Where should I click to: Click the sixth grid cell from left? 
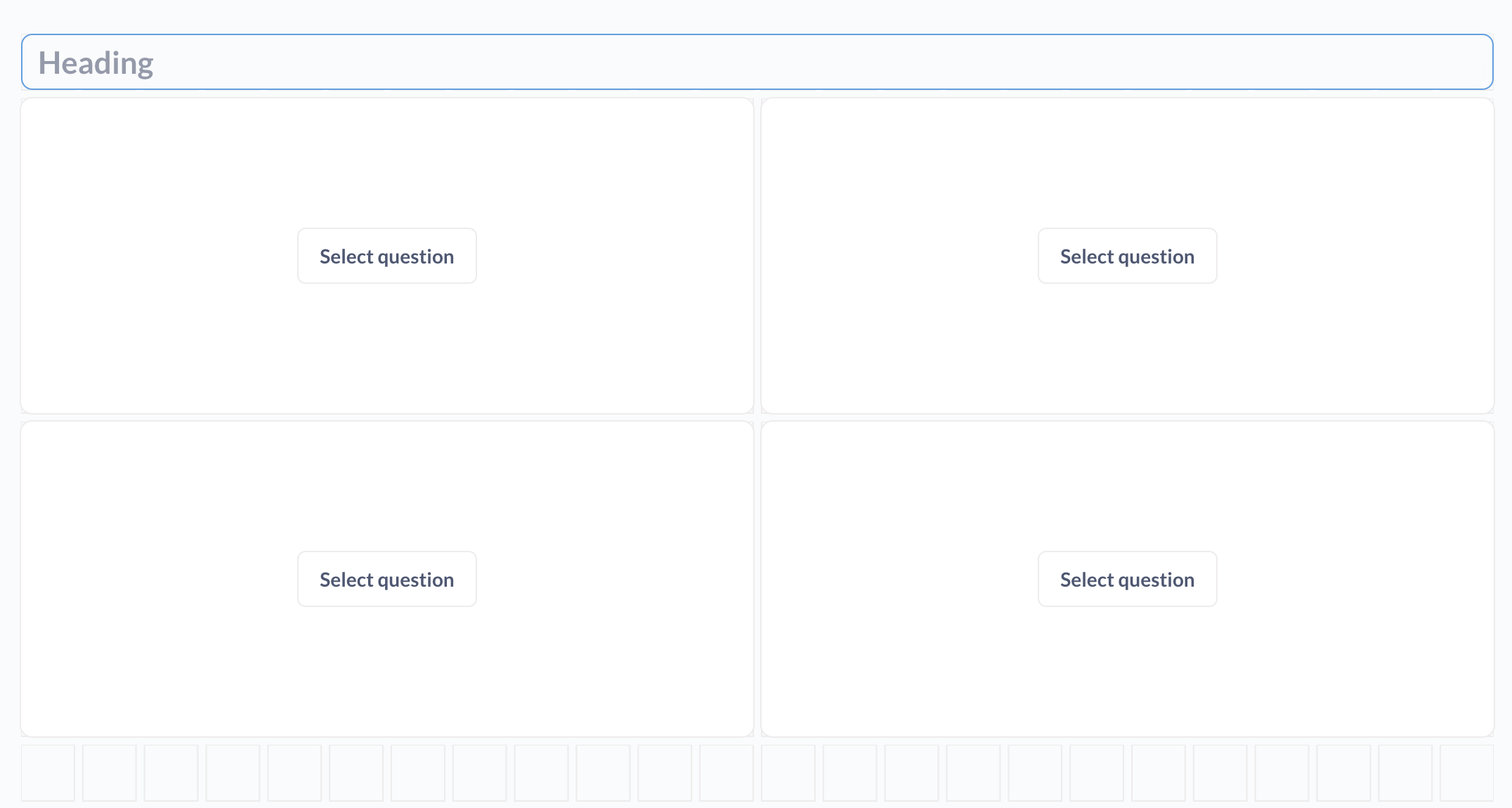pos(356,773)
